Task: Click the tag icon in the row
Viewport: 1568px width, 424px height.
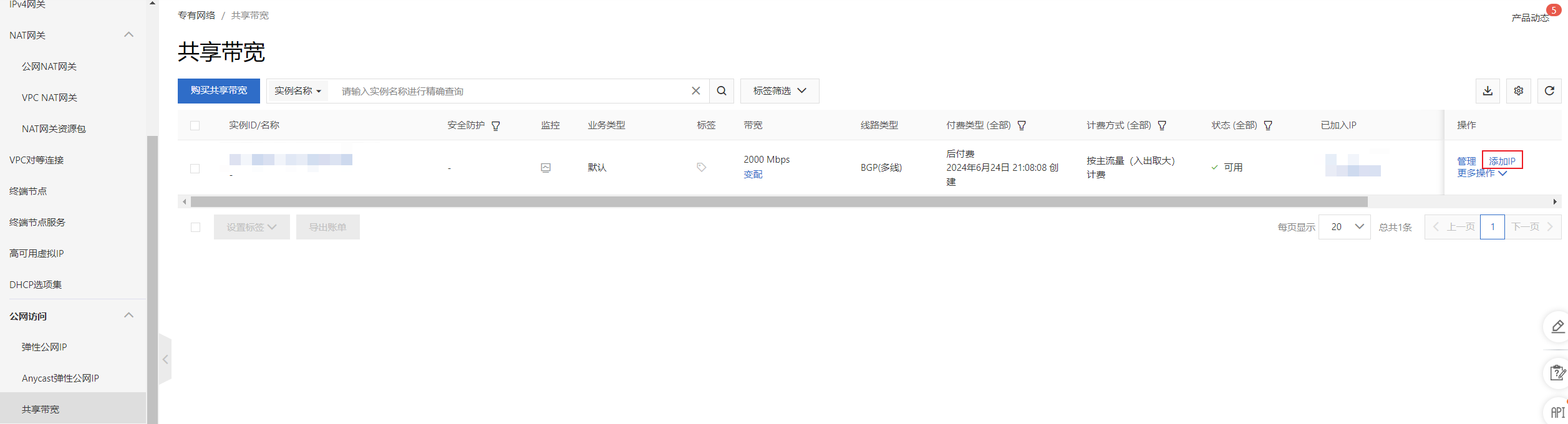Action: (702, 167)
